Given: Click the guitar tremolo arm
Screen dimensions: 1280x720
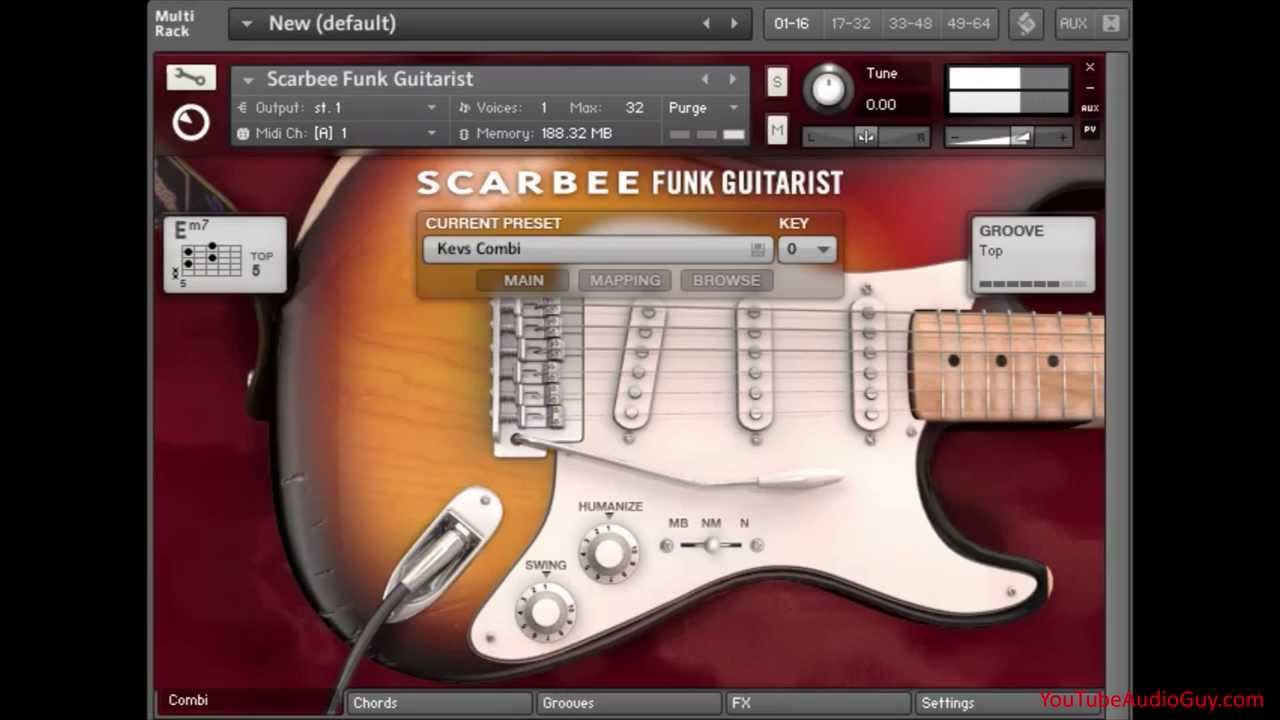Looking at the screenshot, I should [x=680, y=465].
